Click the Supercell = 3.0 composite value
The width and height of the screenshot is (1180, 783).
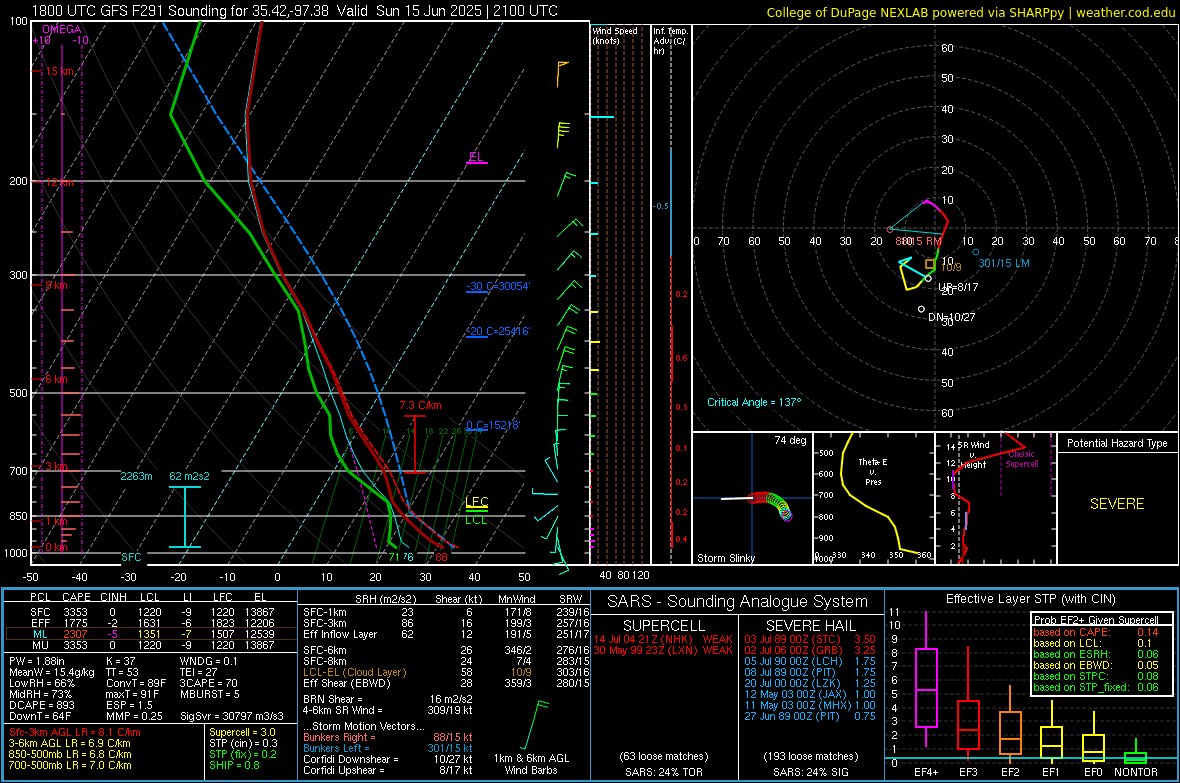(x=242, y=733)
